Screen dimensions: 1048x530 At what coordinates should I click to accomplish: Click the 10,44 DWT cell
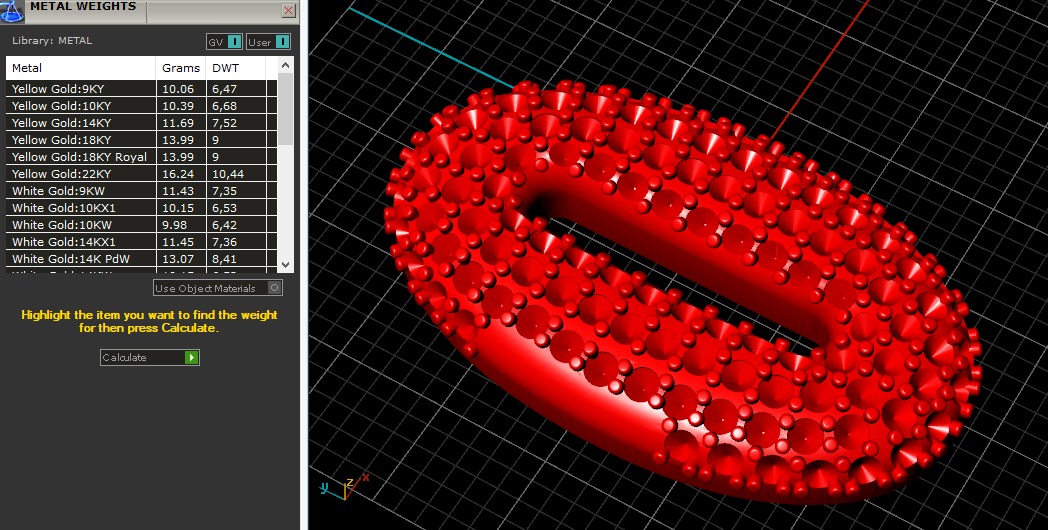pos(237,174)
